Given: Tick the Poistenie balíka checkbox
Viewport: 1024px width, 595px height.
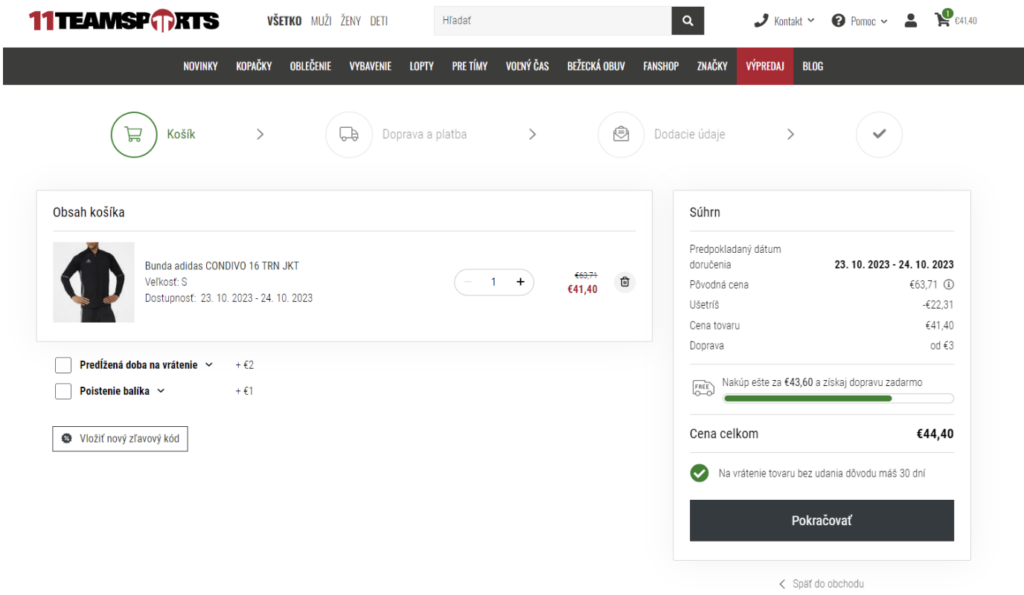Looking at the screenshot, I should pos(63,391).
